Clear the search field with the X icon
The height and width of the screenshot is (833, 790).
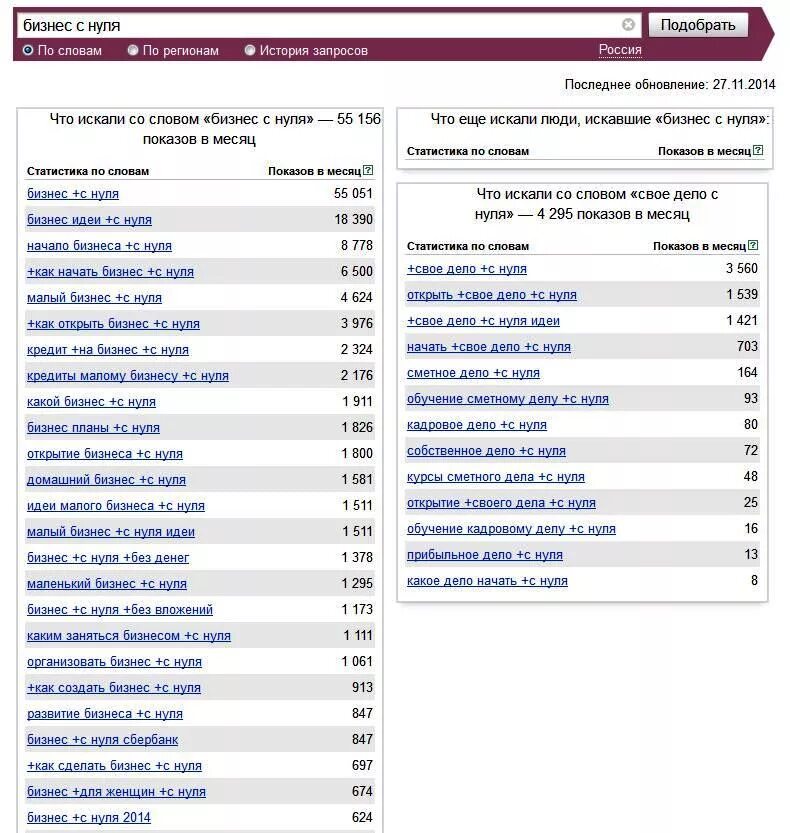click(628, 24)
